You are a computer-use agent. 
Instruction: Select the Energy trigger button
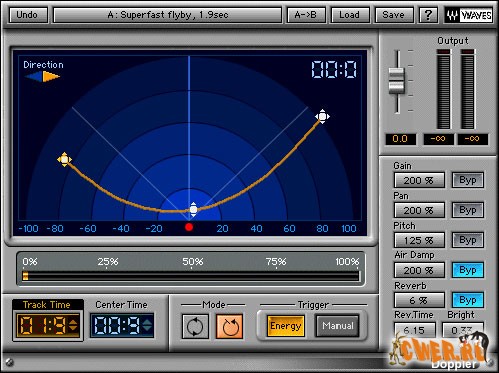[286, 326]
